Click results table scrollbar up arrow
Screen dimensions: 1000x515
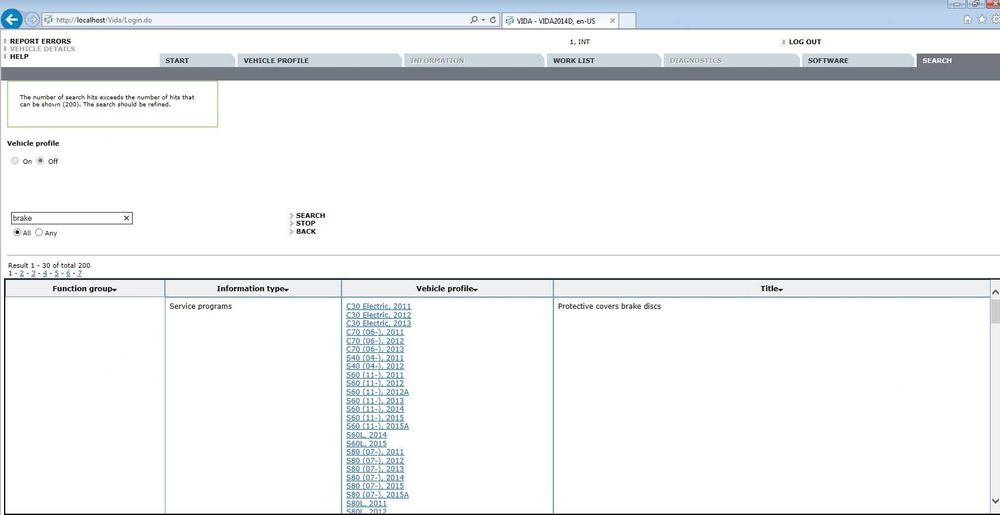[995, 291]
